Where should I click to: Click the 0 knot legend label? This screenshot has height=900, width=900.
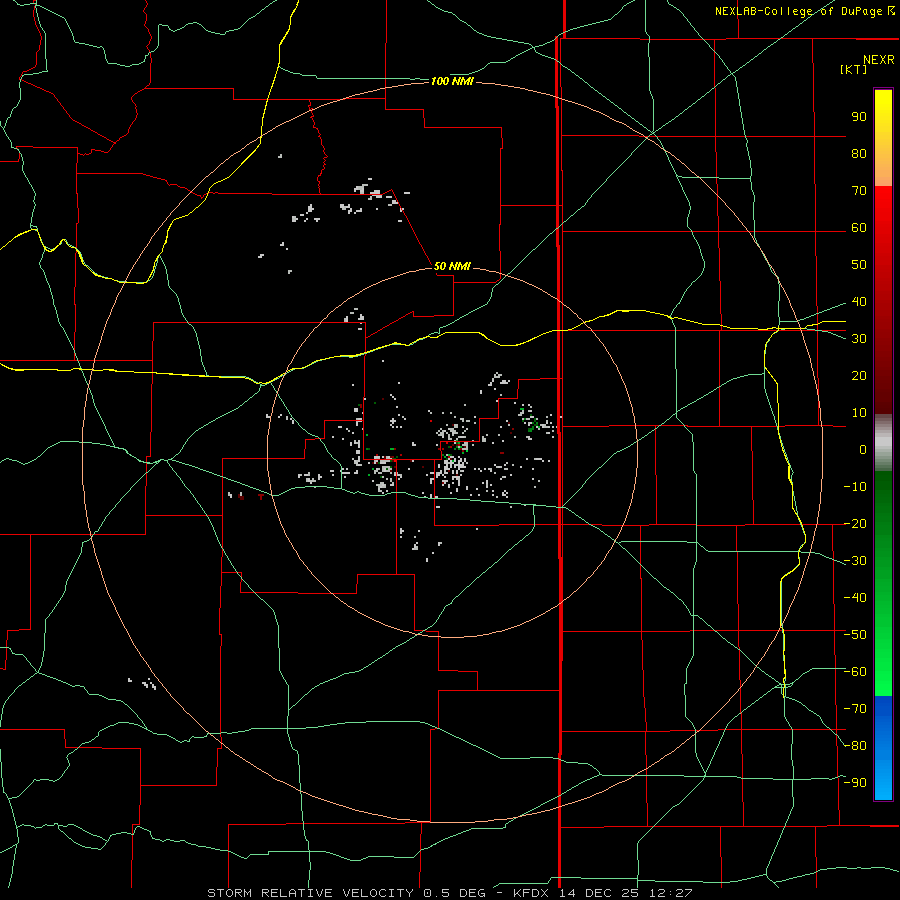(863, 449)
